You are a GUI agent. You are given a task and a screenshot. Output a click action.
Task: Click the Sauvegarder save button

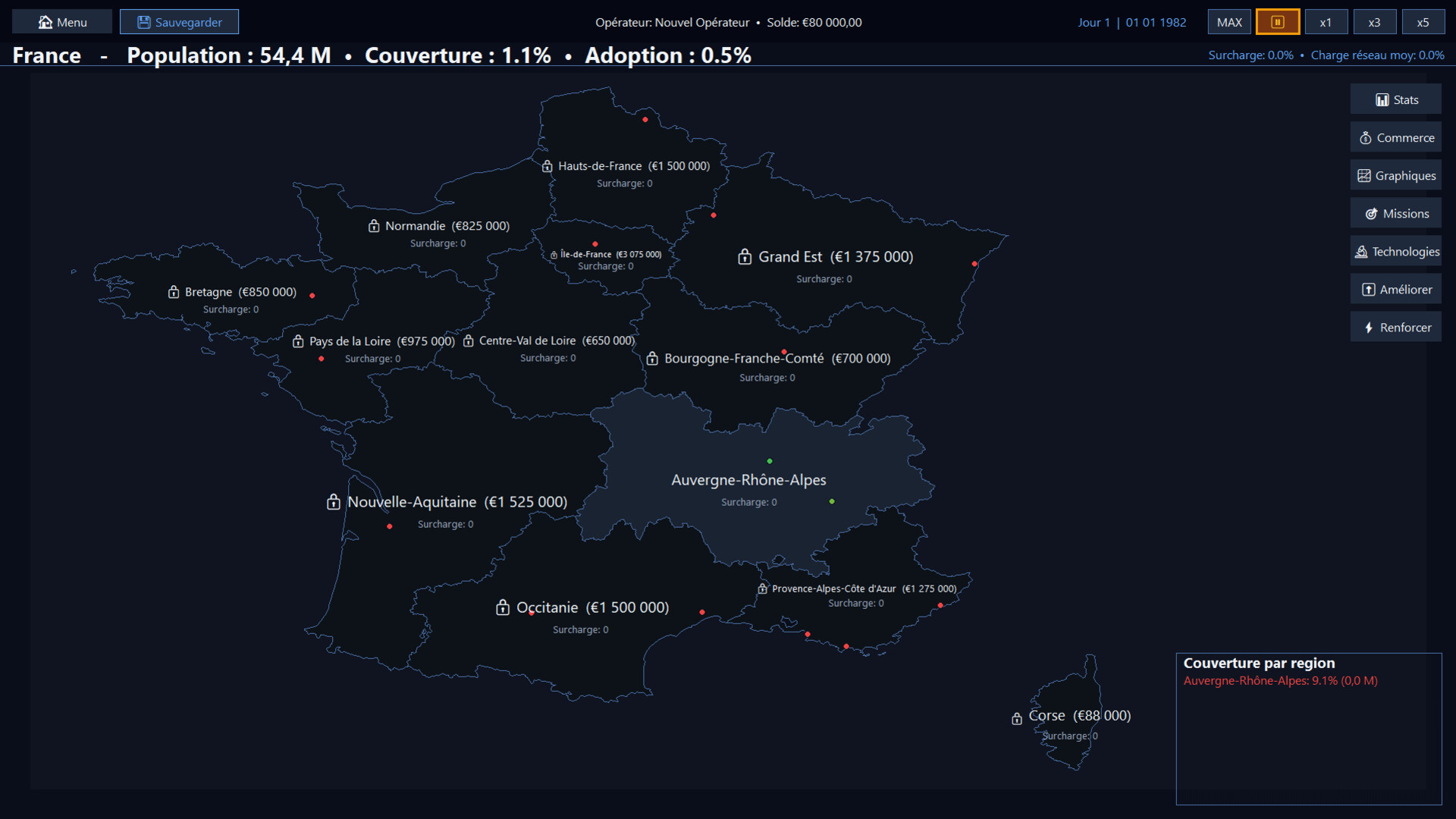coord(179,22)
